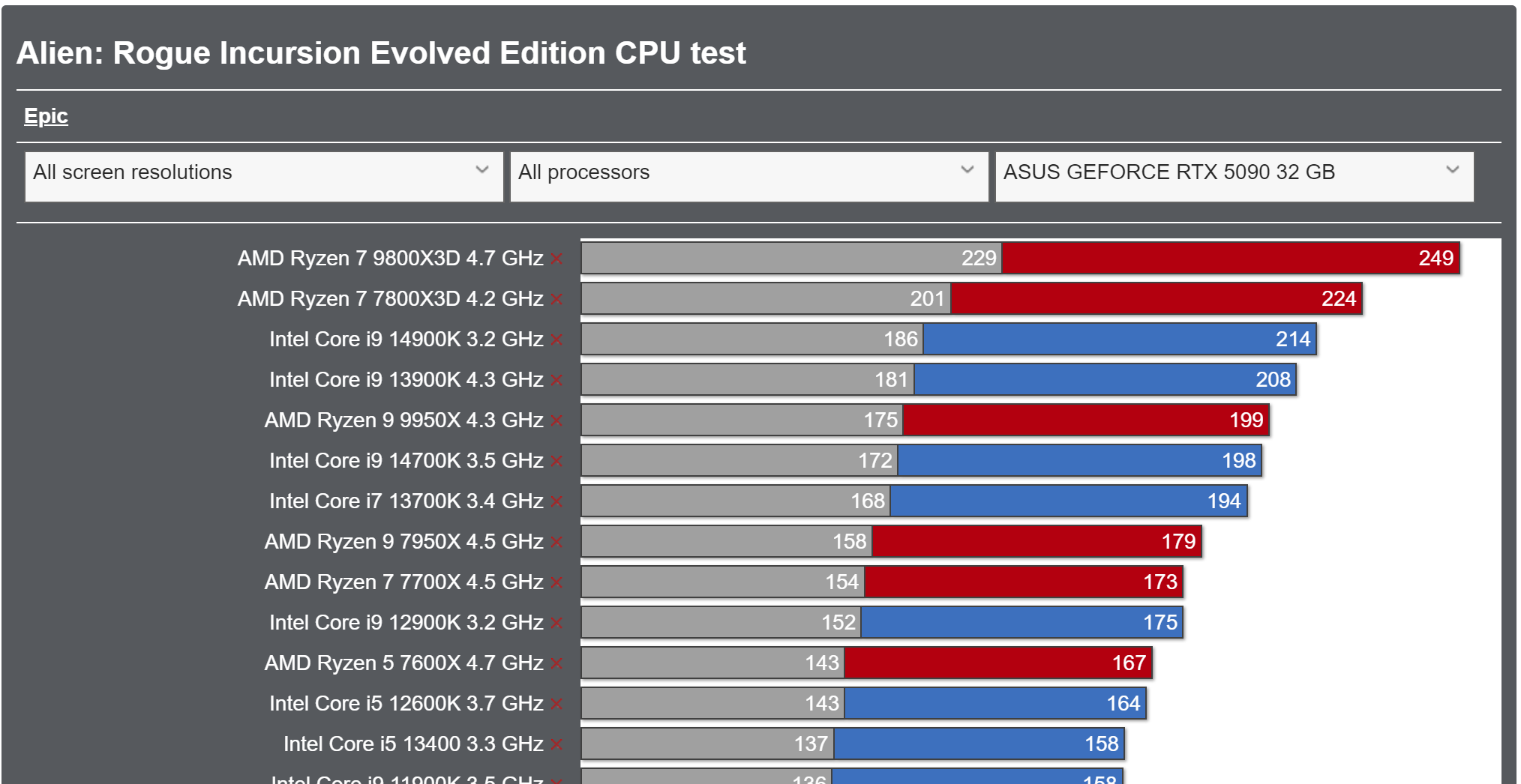Select the Epic quality tab

pos(46,116)
